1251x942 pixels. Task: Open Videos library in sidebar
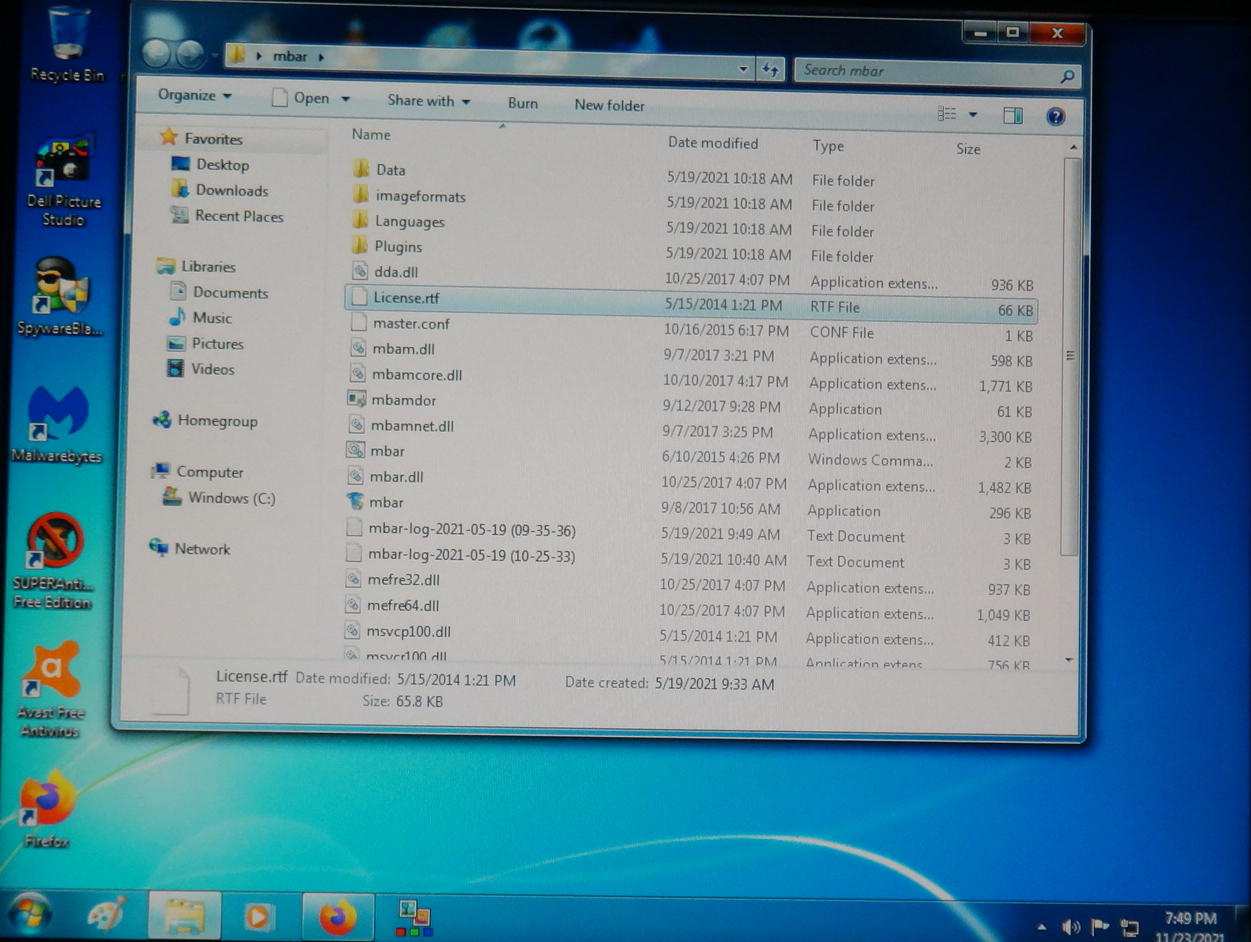click(200, 369)
